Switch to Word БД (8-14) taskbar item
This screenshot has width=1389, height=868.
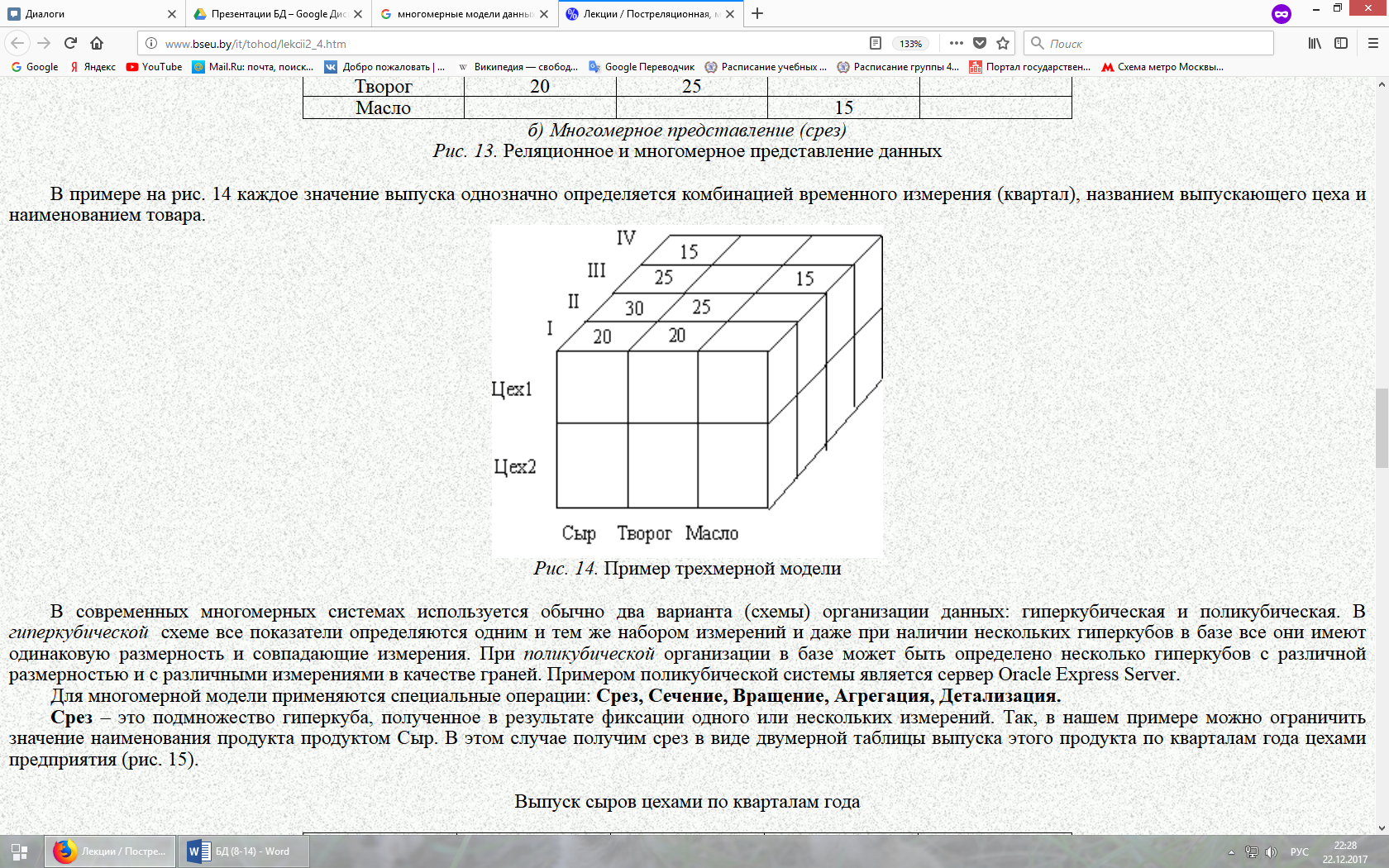coord(244,851)
